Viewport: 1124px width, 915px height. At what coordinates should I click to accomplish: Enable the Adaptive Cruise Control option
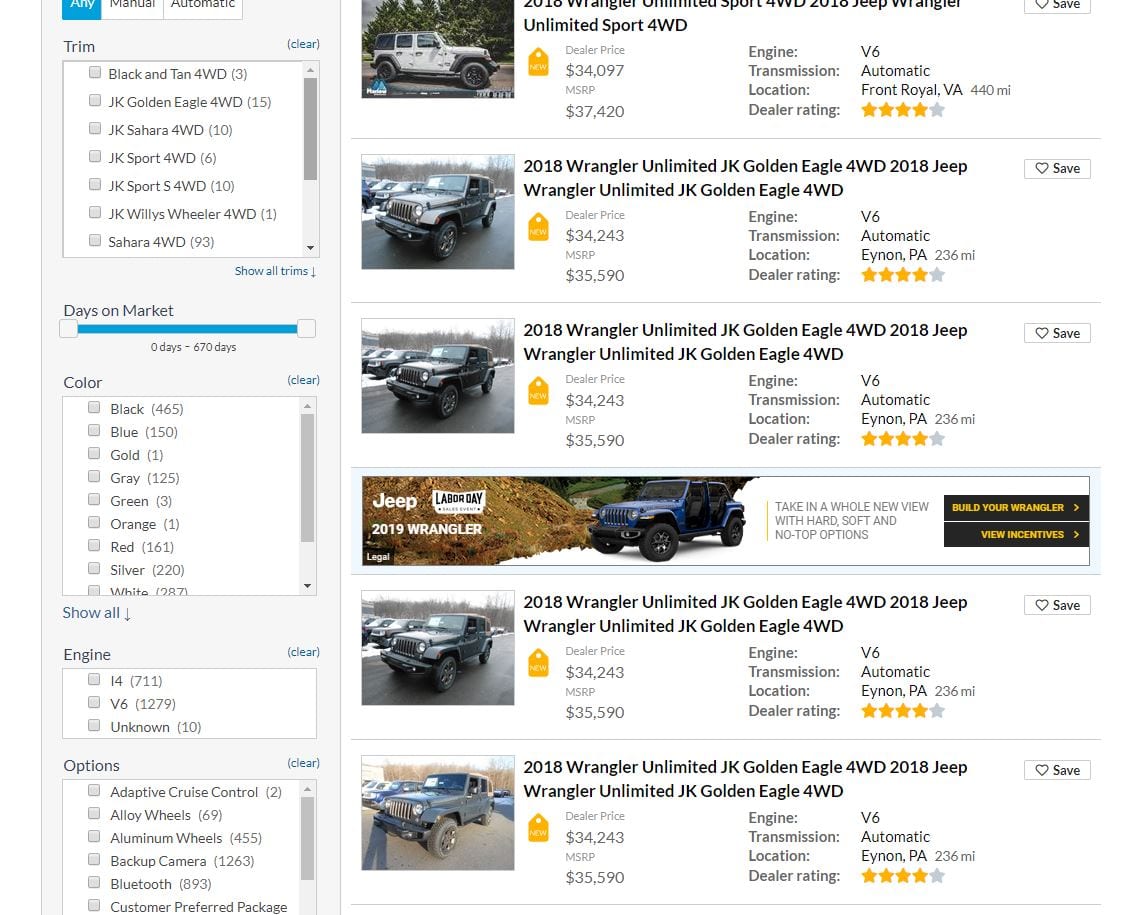pos(94,790)
